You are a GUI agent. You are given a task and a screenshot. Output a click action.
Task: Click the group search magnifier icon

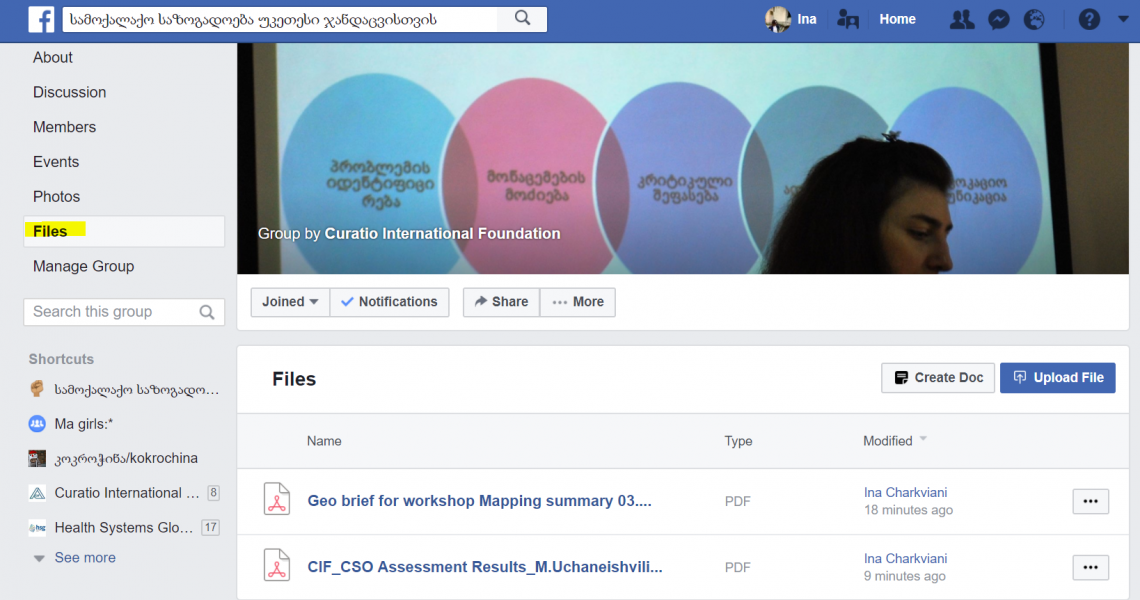[207, 312]
